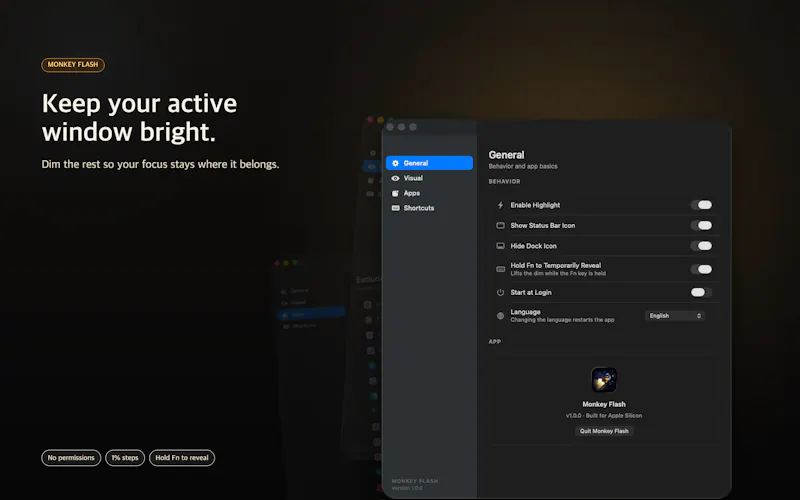
Task: Click the Start at Login label
Action: point(531,292)
